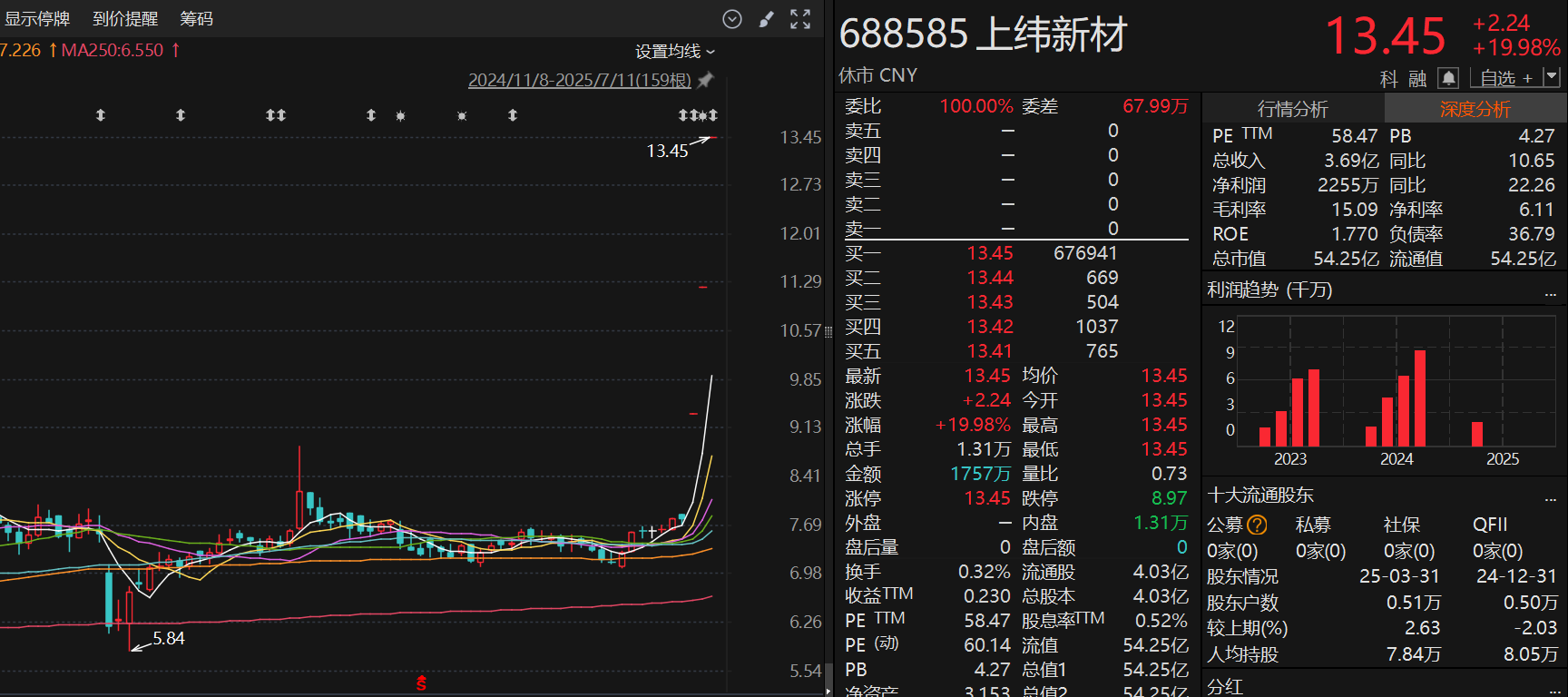Click the 2024/11/8-2025/7/11 date range link
This screenshot has height=697, width=1568.
tap(579, 80)
